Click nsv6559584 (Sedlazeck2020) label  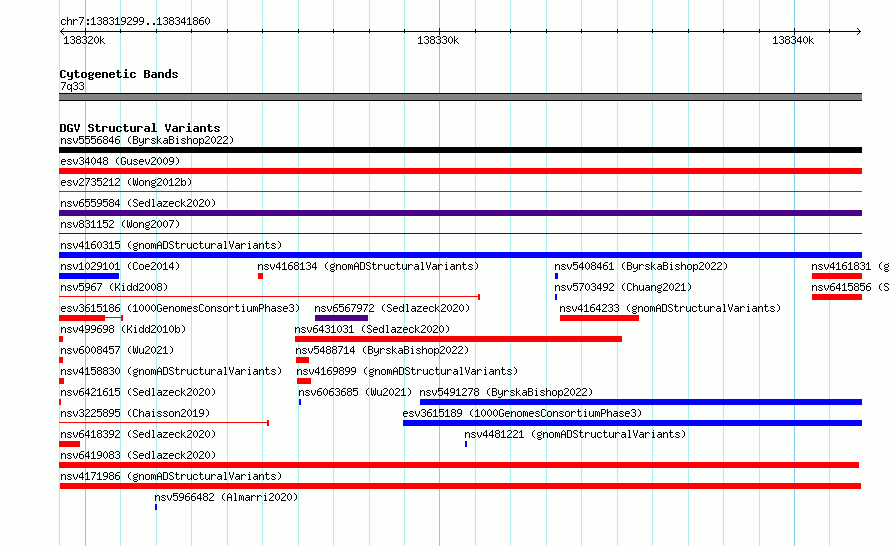[x=138, y=203]
